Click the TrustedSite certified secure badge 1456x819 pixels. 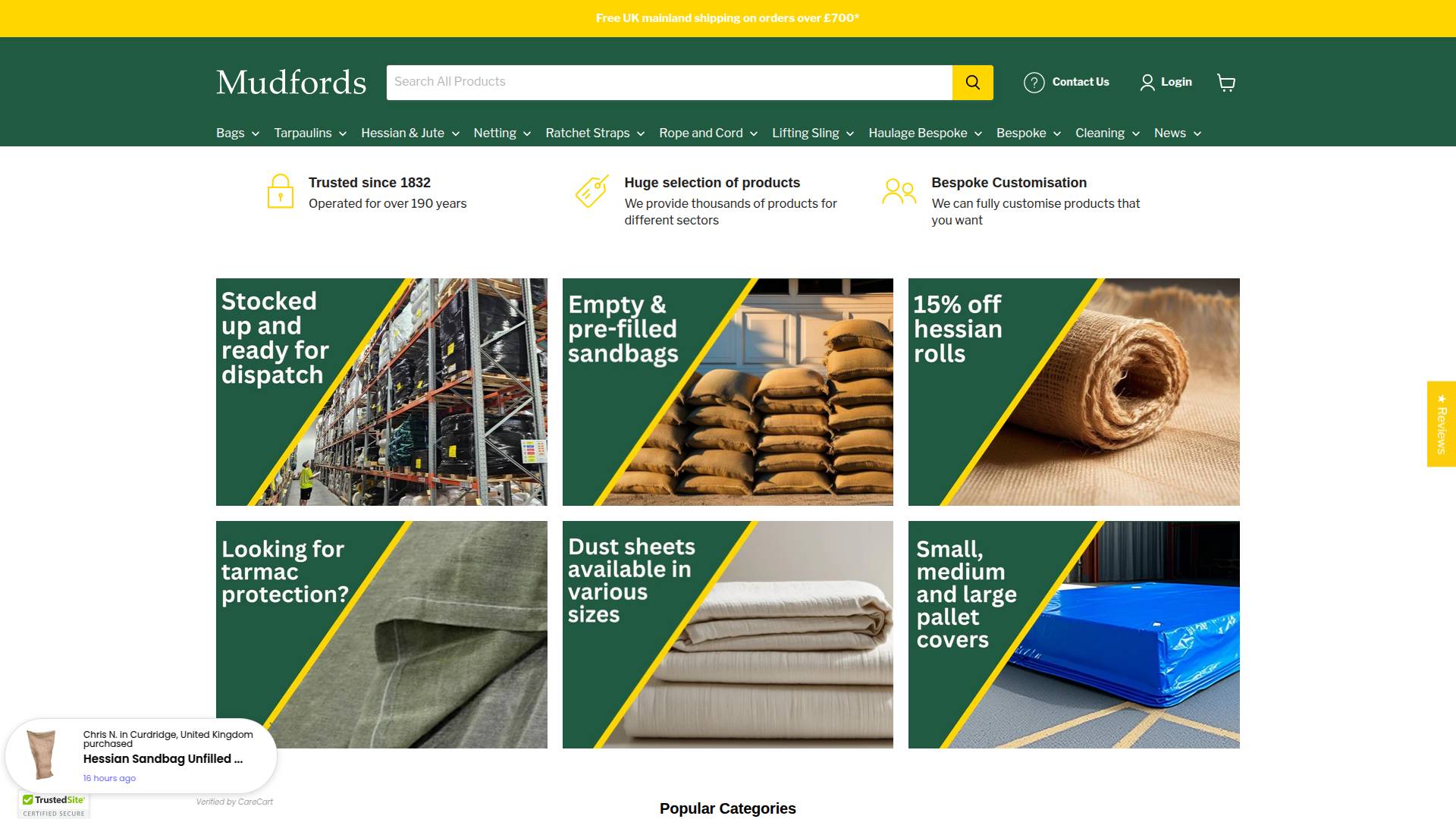click(x=54, y=805)
